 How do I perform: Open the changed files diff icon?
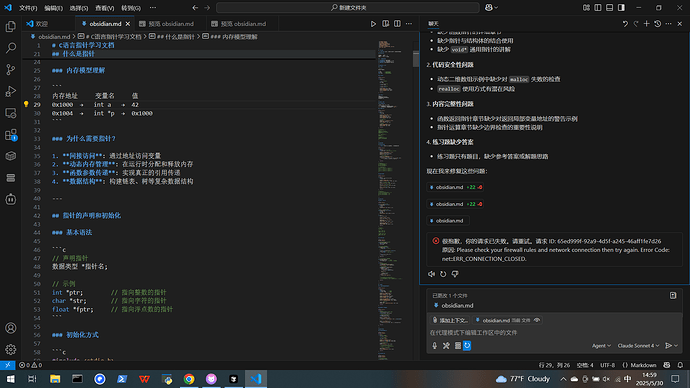(673, 296)
